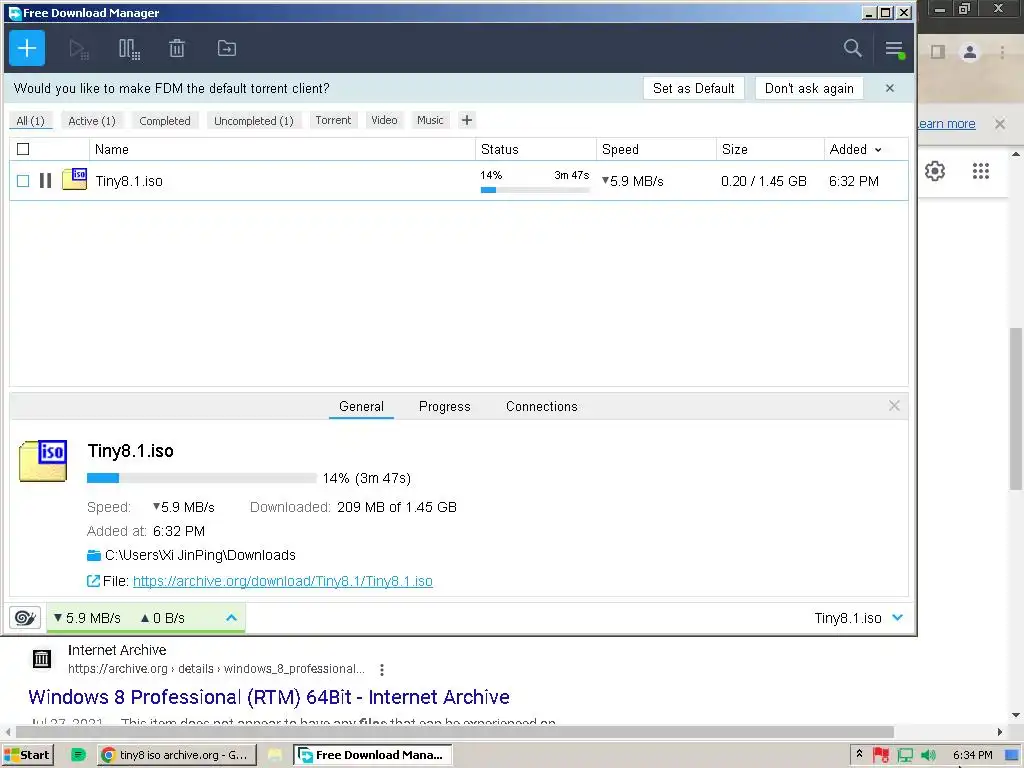Select the Active (1) filter tab

tap(92, 121)
